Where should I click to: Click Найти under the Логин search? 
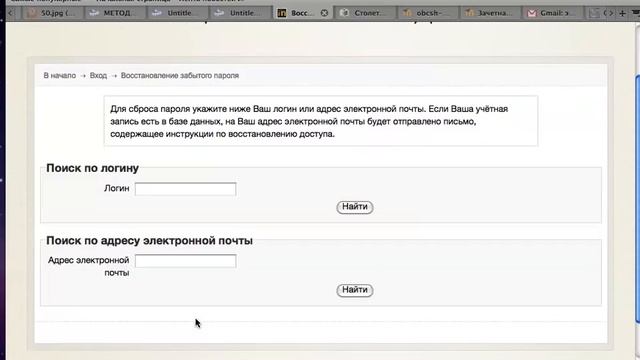[355, 207]
